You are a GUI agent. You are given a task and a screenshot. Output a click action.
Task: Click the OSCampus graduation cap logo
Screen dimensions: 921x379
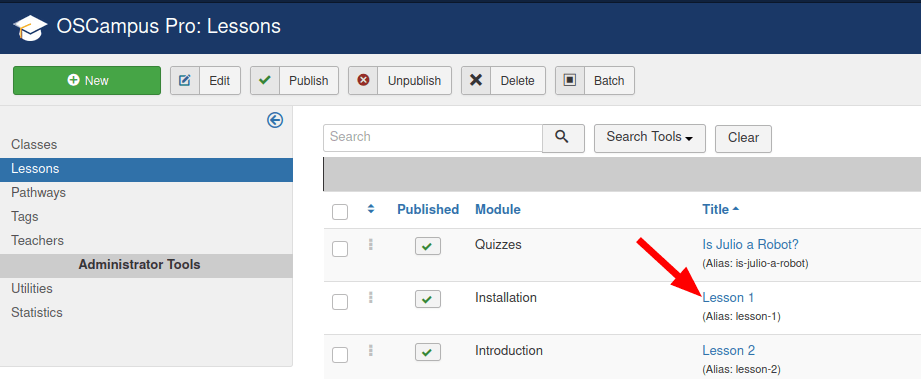30,27
